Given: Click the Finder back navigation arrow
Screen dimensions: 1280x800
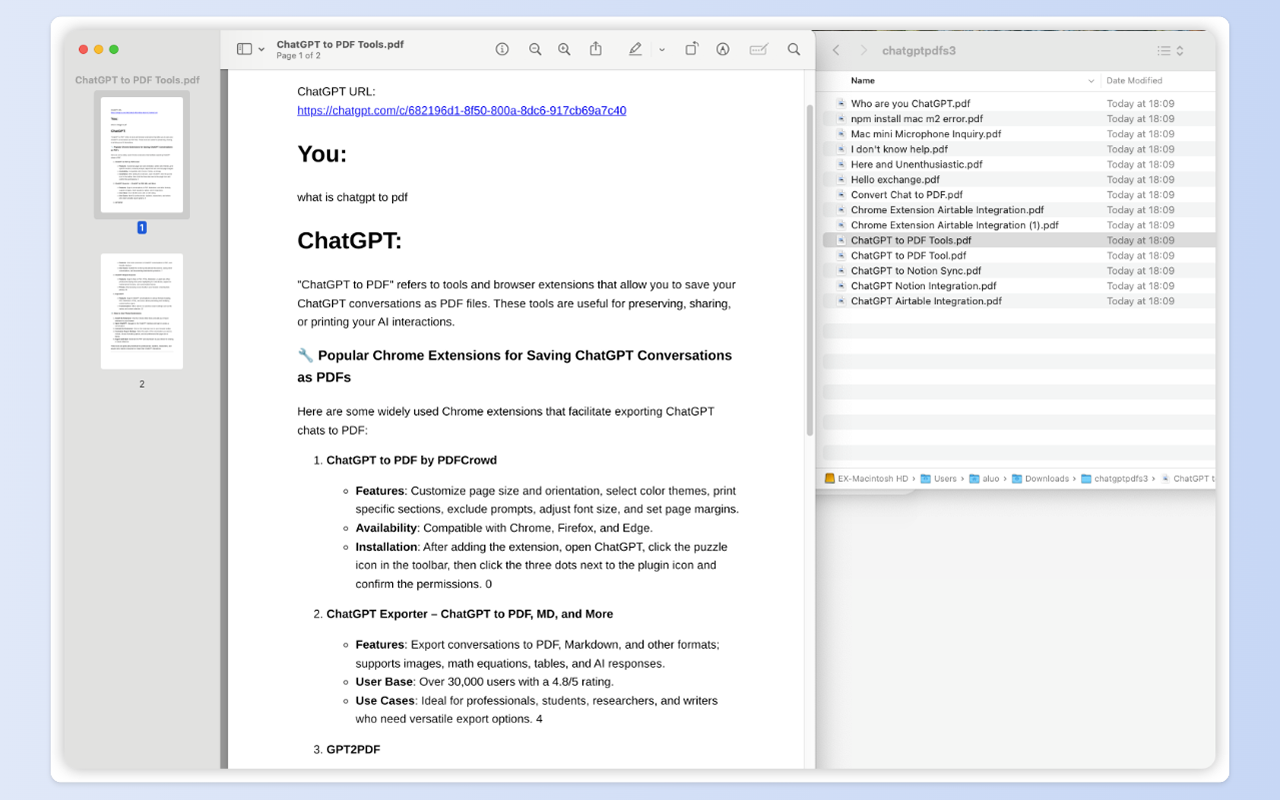Looking at the screenshot, I should tap(836, 48).
